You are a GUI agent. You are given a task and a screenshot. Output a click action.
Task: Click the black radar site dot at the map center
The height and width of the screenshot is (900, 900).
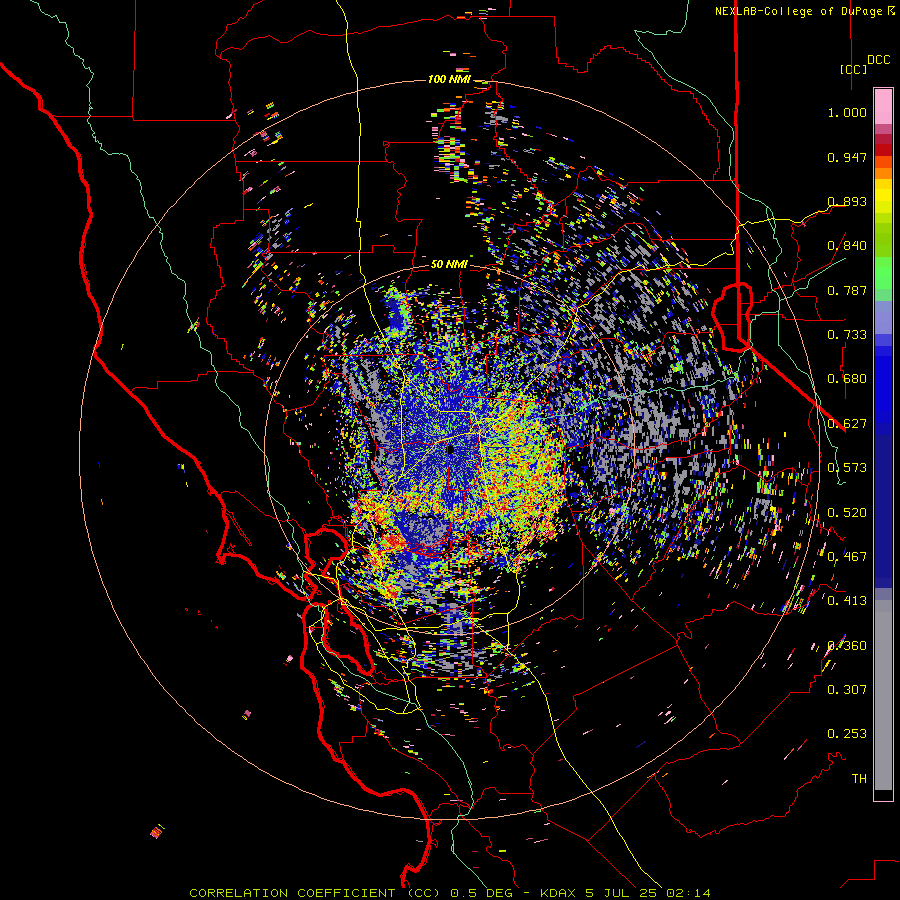451,449
